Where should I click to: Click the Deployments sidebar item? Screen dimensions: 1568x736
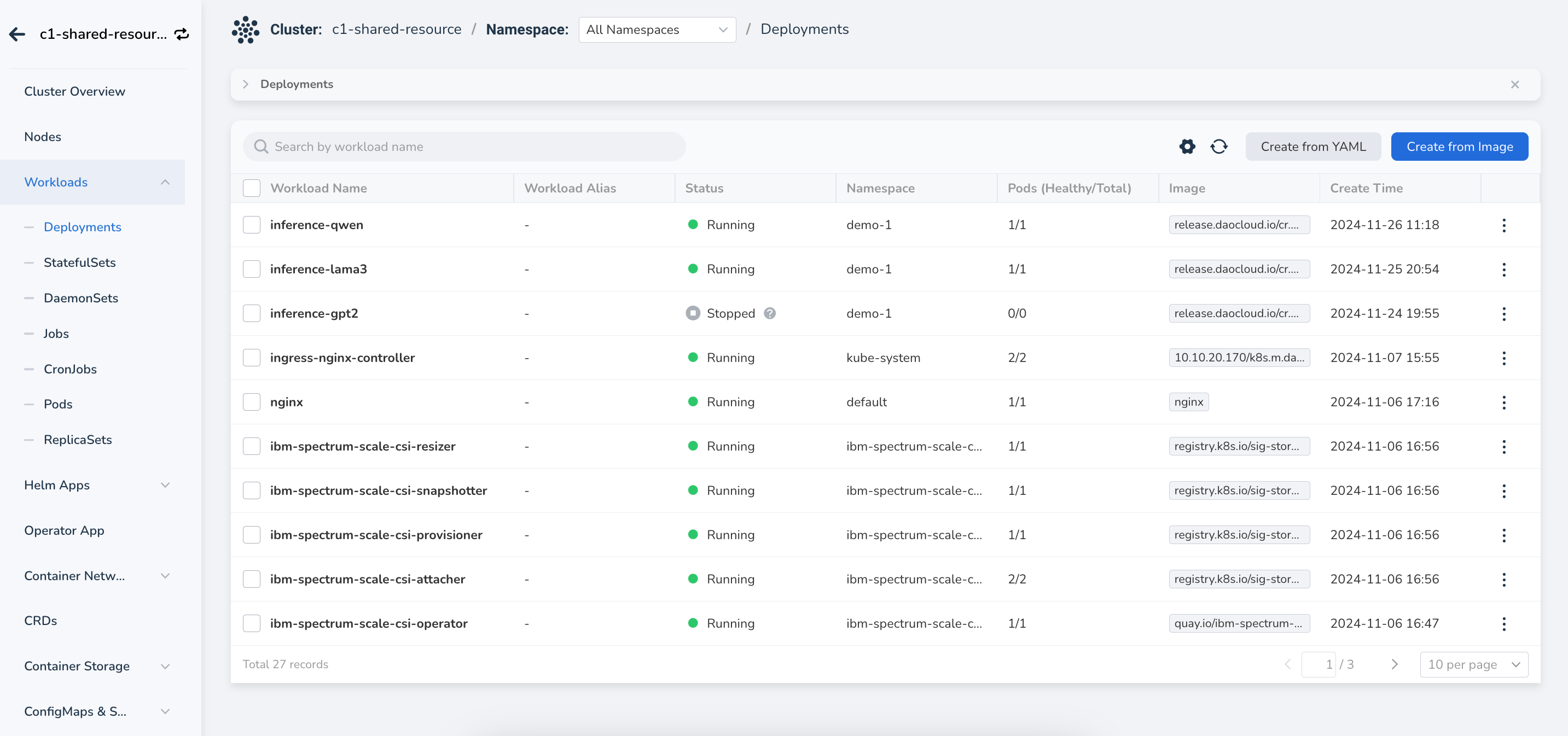[x=82, y=227]
